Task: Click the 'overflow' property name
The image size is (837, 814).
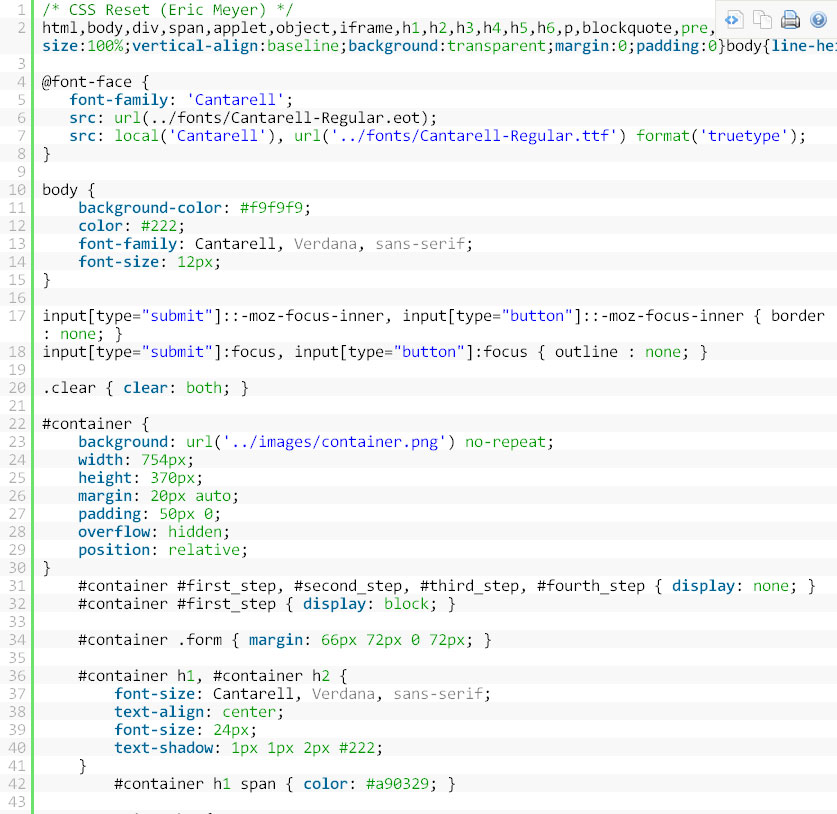Action: click(114, 532)
